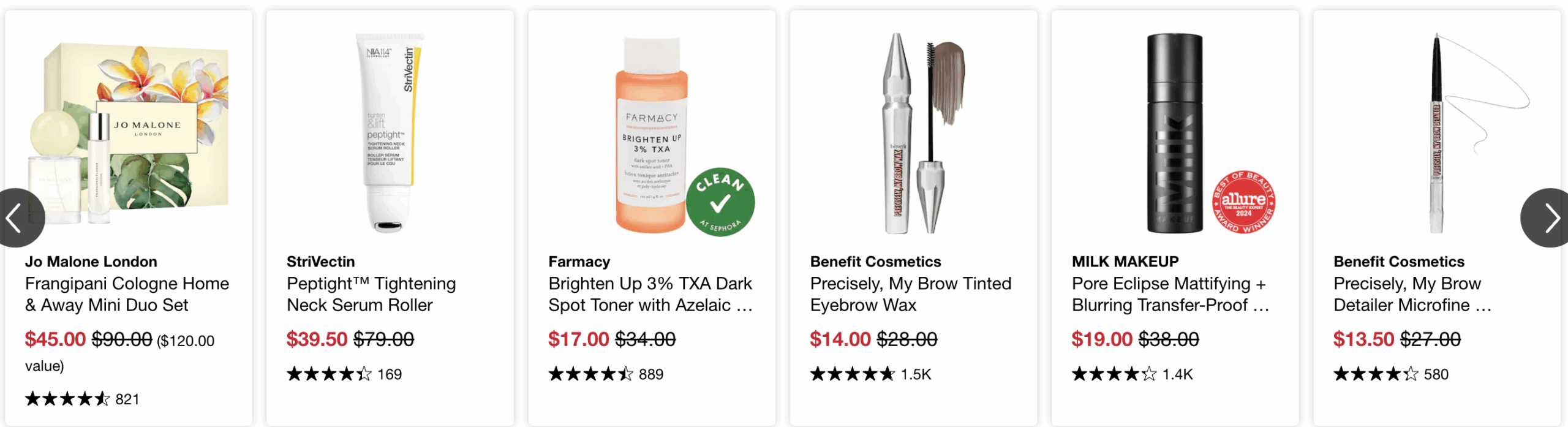Image resolution: width=1568 pixels, height=427 pixels.
Task: Click the next carousel arrow
Action: click(x=1548, y=217)
